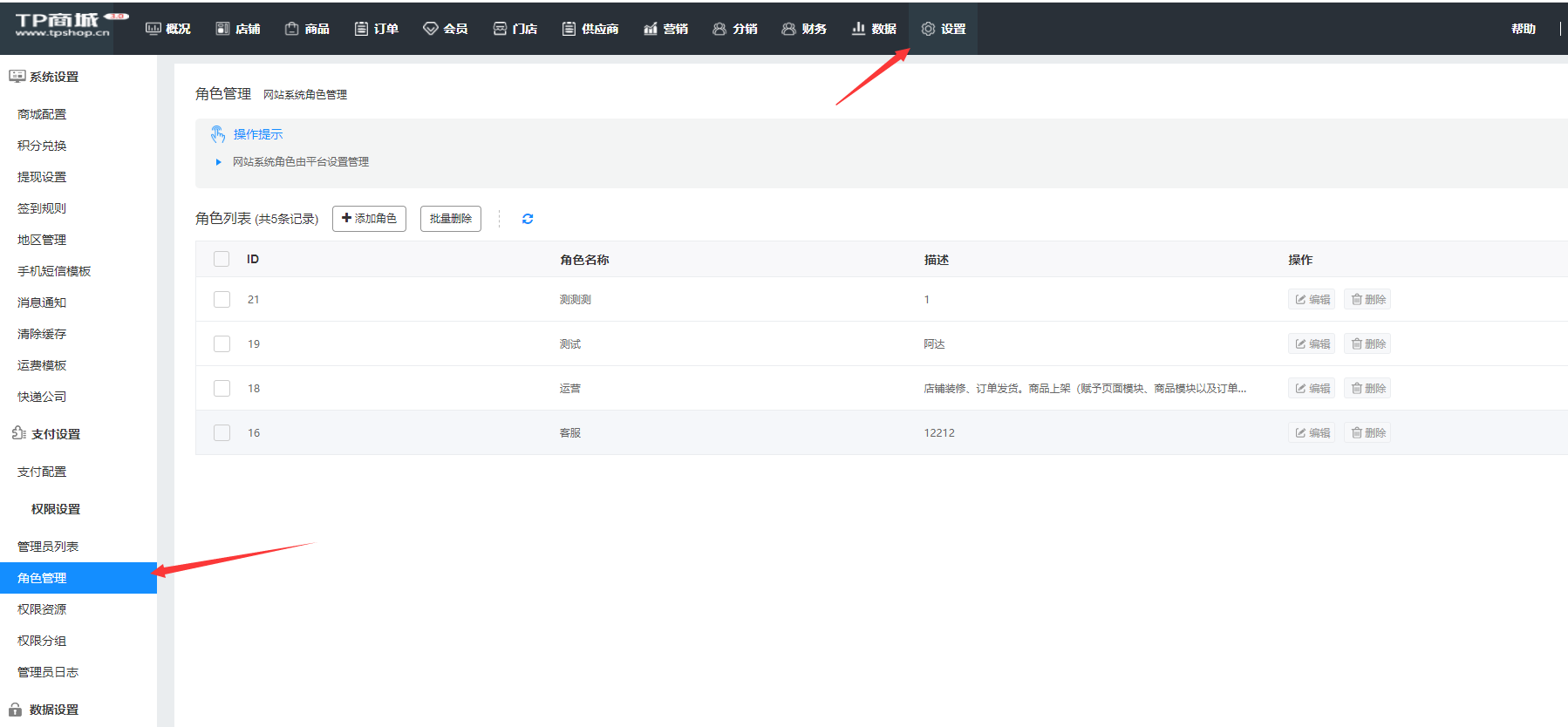The height and width of the screenshot is (727, 1568).
Task: Open the 设置 gear icon in top navigation
Action: 928,29
